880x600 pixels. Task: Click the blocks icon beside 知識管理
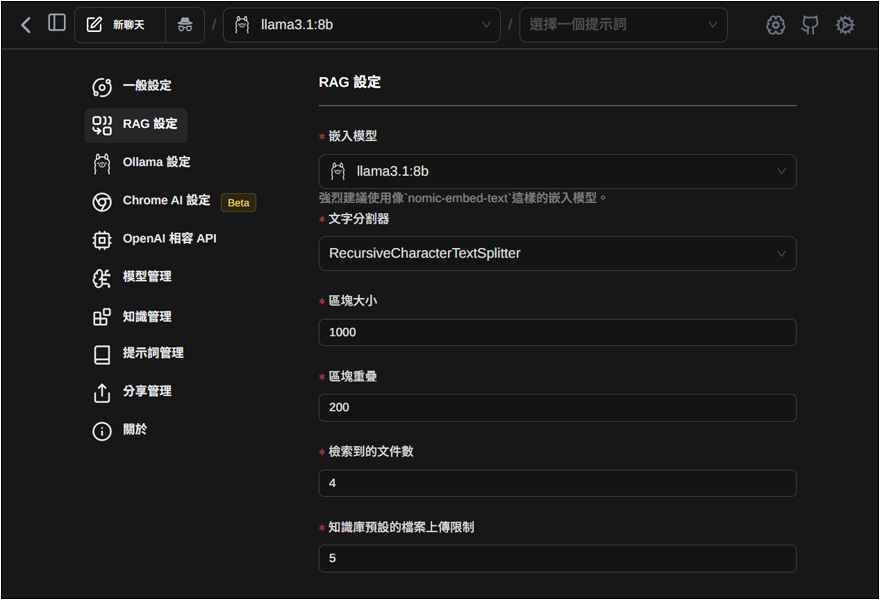(x=102, y=317)
